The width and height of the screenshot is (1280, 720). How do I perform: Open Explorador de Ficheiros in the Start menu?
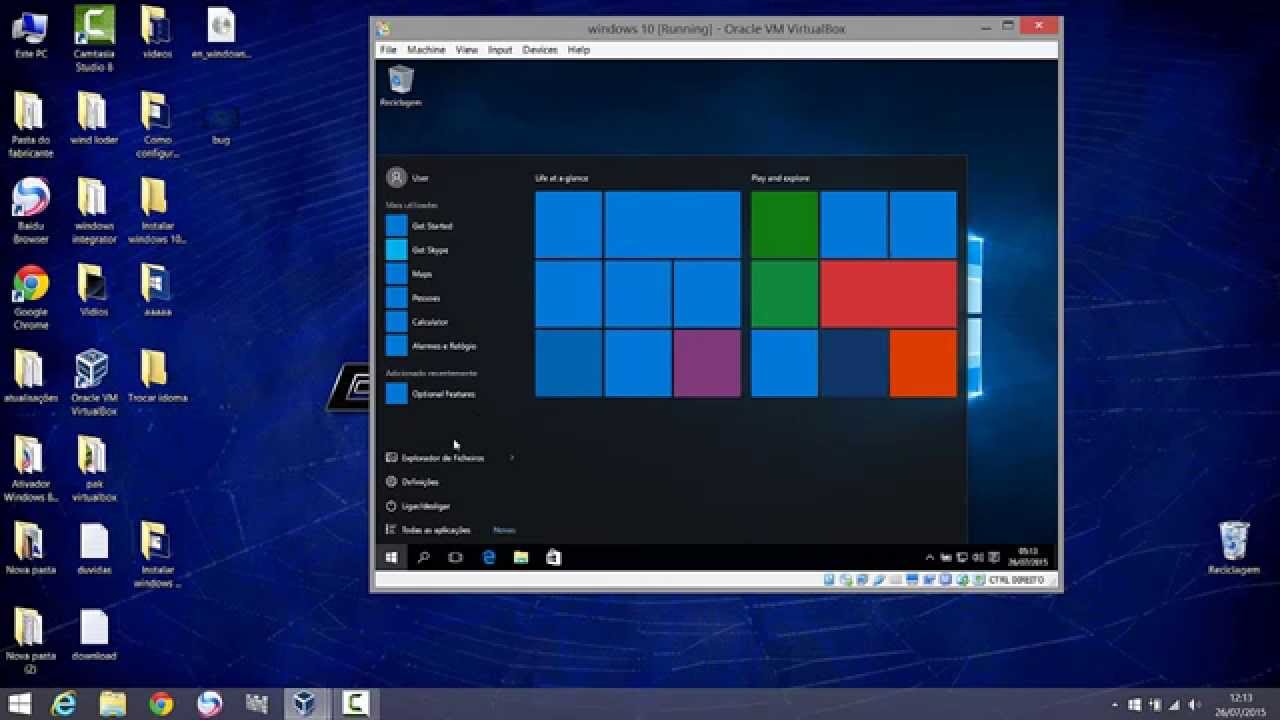(443, 458)
